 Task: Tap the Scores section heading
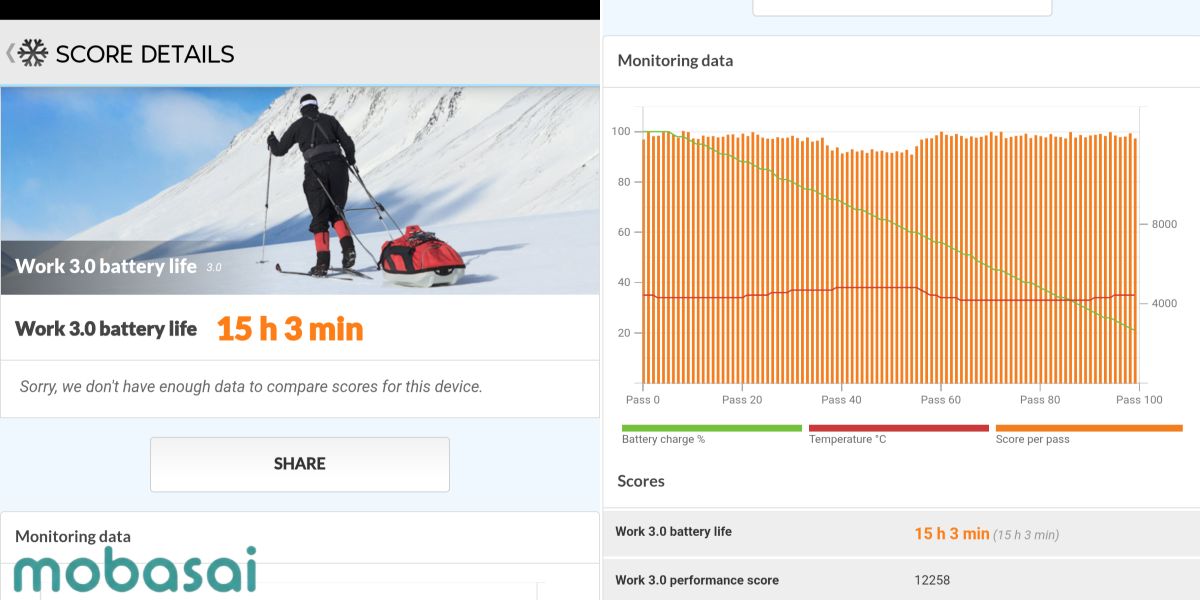coord(641,481)
